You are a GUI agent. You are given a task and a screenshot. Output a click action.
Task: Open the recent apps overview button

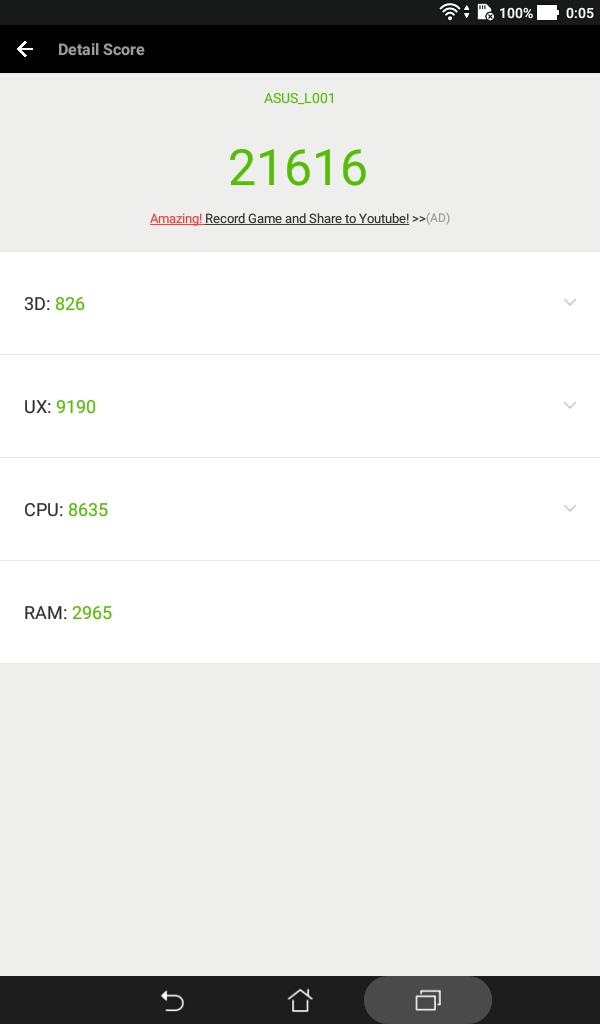tap(428, 999)
